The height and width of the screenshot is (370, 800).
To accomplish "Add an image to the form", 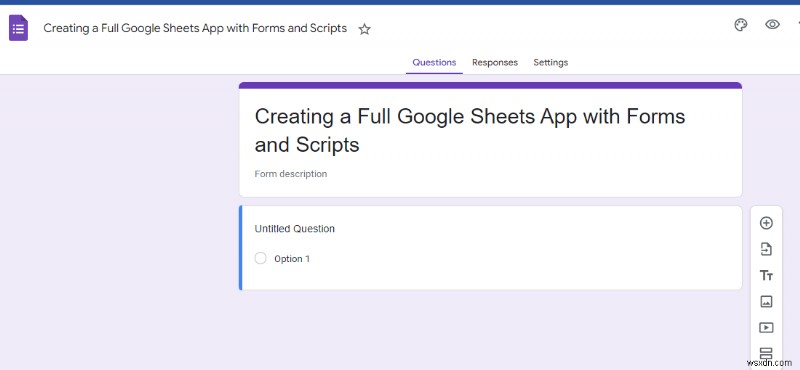I will [x=766, y=302].
